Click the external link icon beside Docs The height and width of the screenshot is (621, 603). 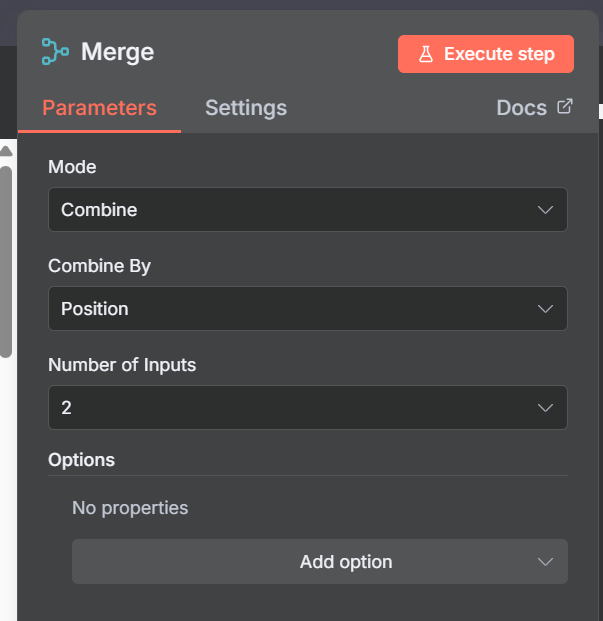(565, 107)
